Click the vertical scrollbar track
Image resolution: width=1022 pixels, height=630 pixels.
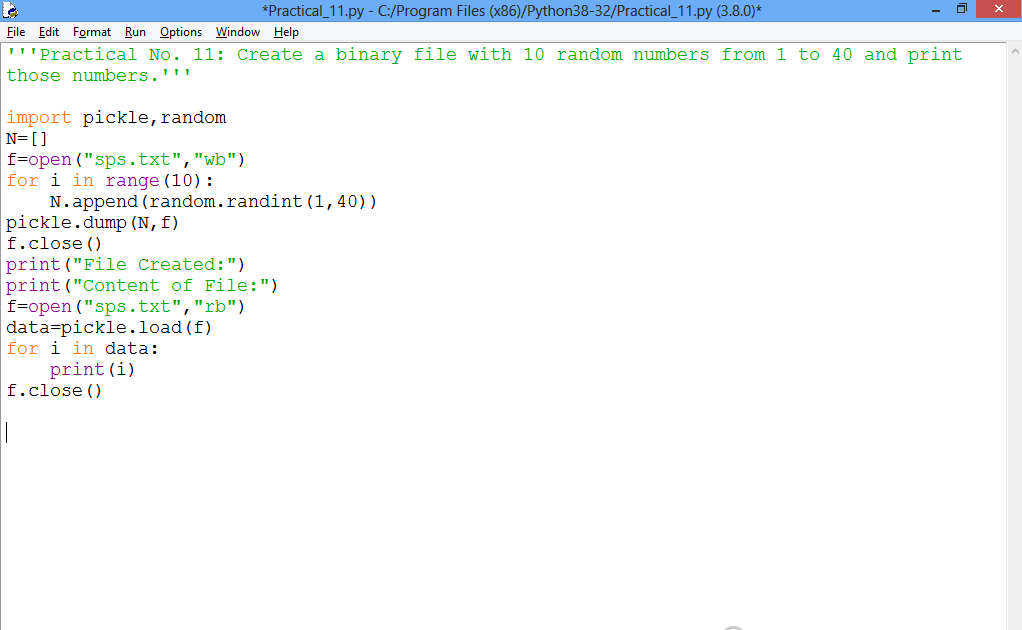coord(1014,300)
